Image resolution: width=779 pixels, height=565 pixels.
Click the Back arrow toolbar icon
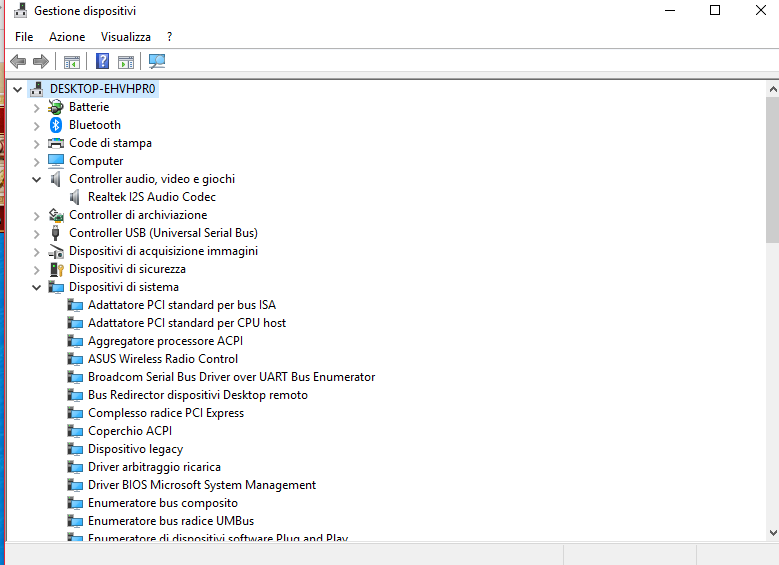coord(18,62)
